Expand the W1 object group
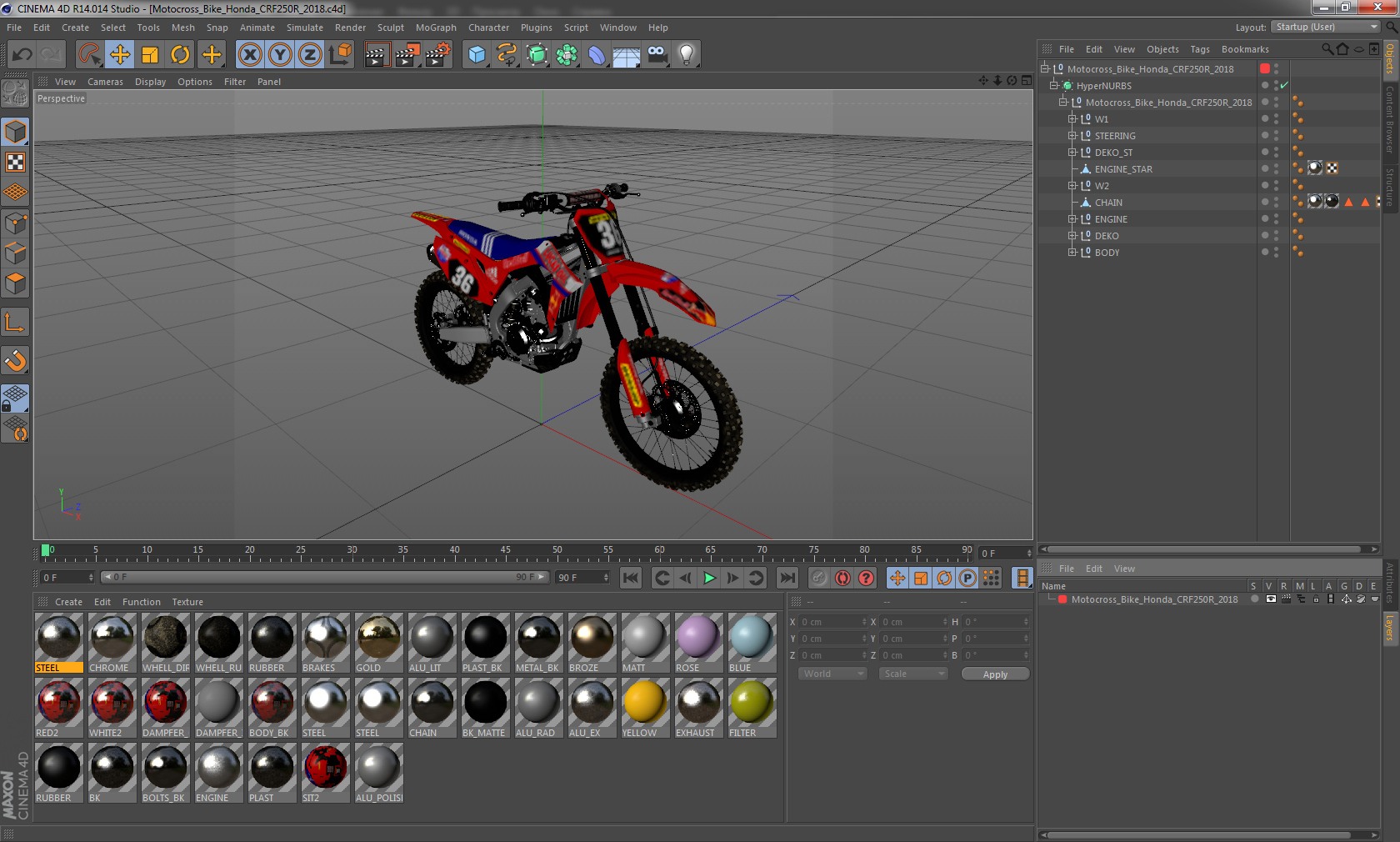Image resolution: width=1400 pixels, height=842 pixels. pyautogui.click(x=1072, y=119)
